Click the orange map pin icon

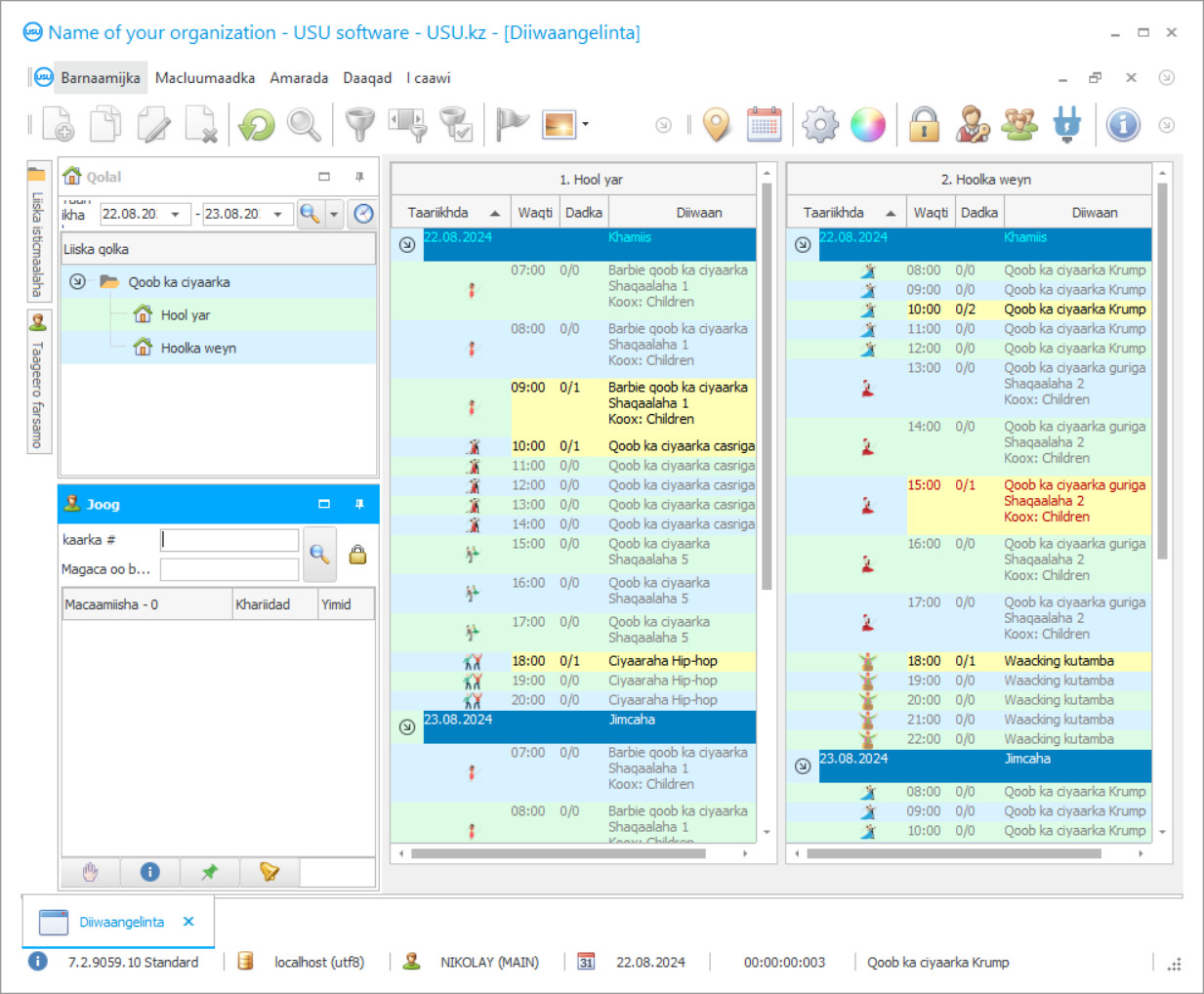coord(717,125)
